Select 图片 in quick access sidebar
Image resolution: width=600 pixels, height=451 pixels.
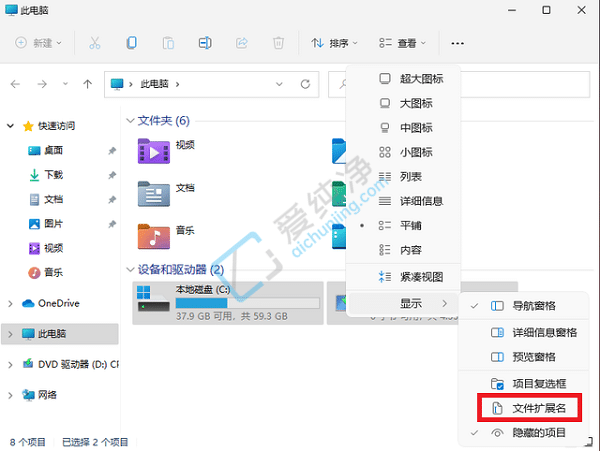[53, 224]
